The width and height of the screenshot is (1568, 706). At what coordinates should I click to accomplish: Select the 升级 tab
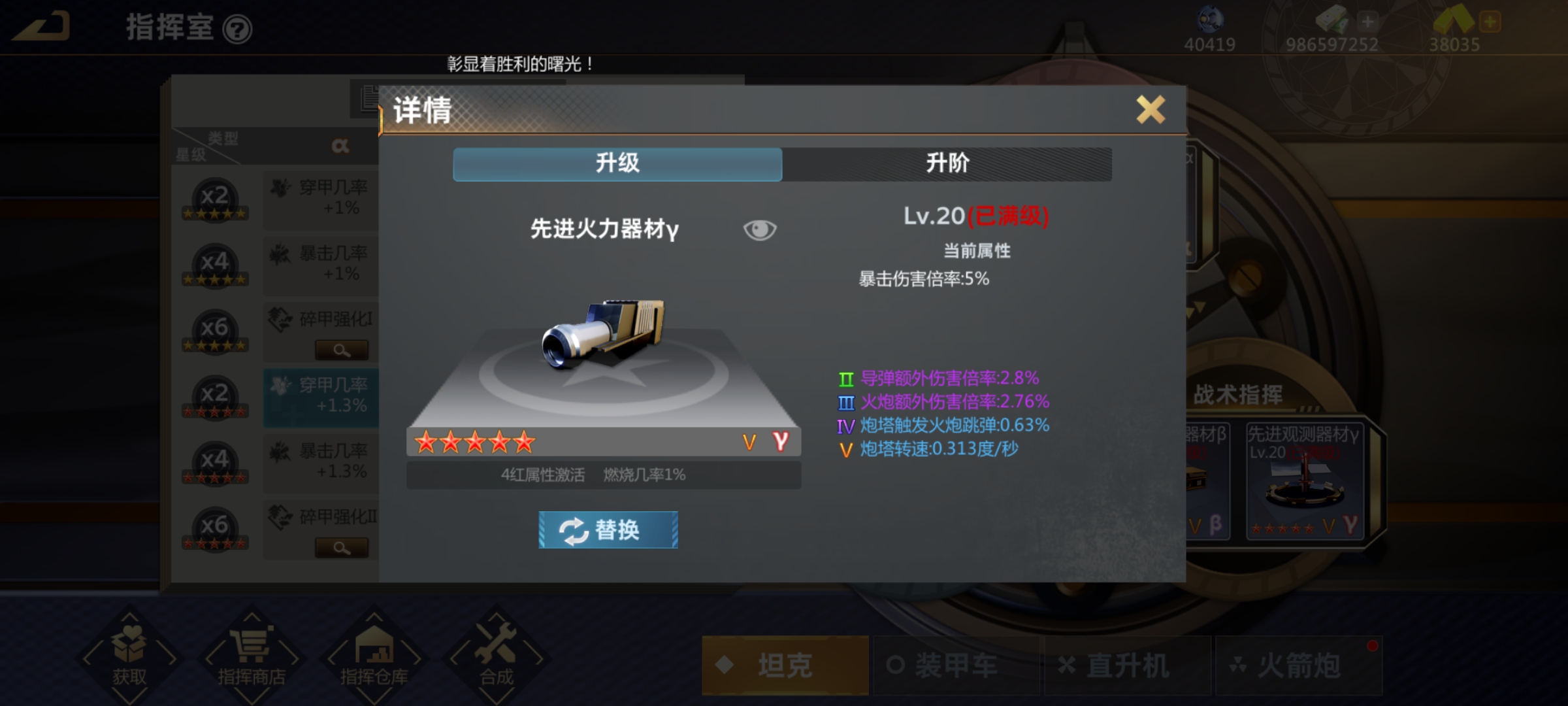click(x=617, y=163)
